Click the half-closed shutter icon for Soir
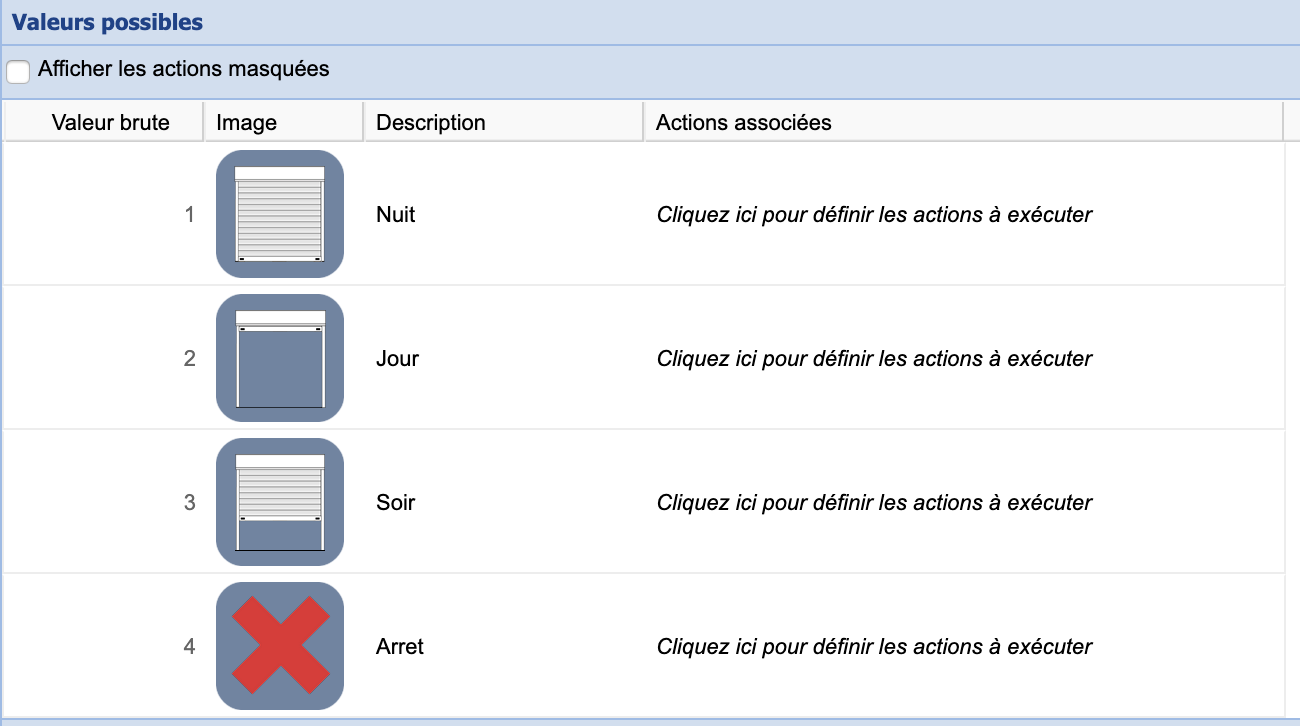This screenshot has height=726, width=1300. tap(280, 502)
